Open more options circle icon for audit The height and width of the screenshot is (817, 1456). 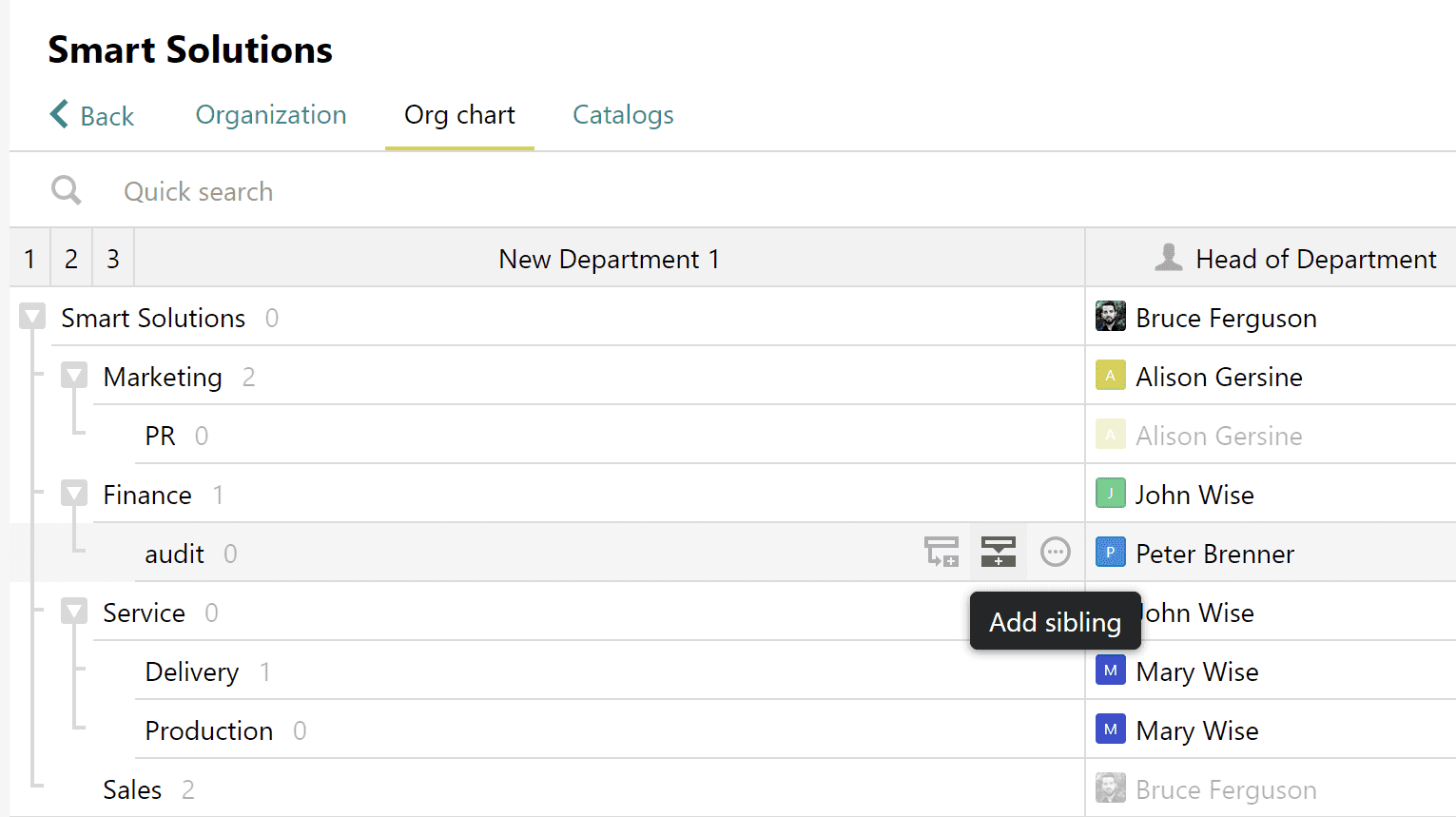[1056, 552]
